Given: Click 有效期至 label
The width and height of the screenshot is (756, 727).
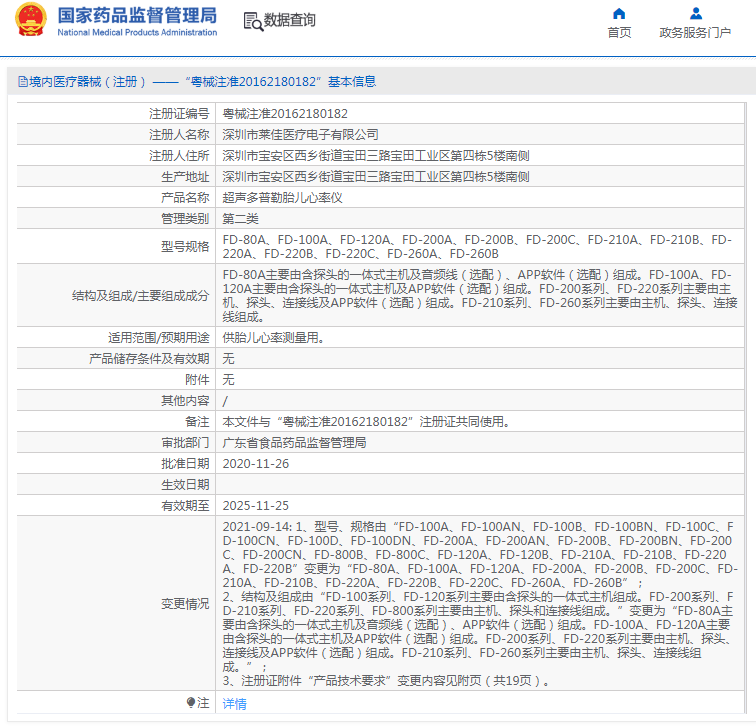Looking at the screenshot, I should click(185, 506).
